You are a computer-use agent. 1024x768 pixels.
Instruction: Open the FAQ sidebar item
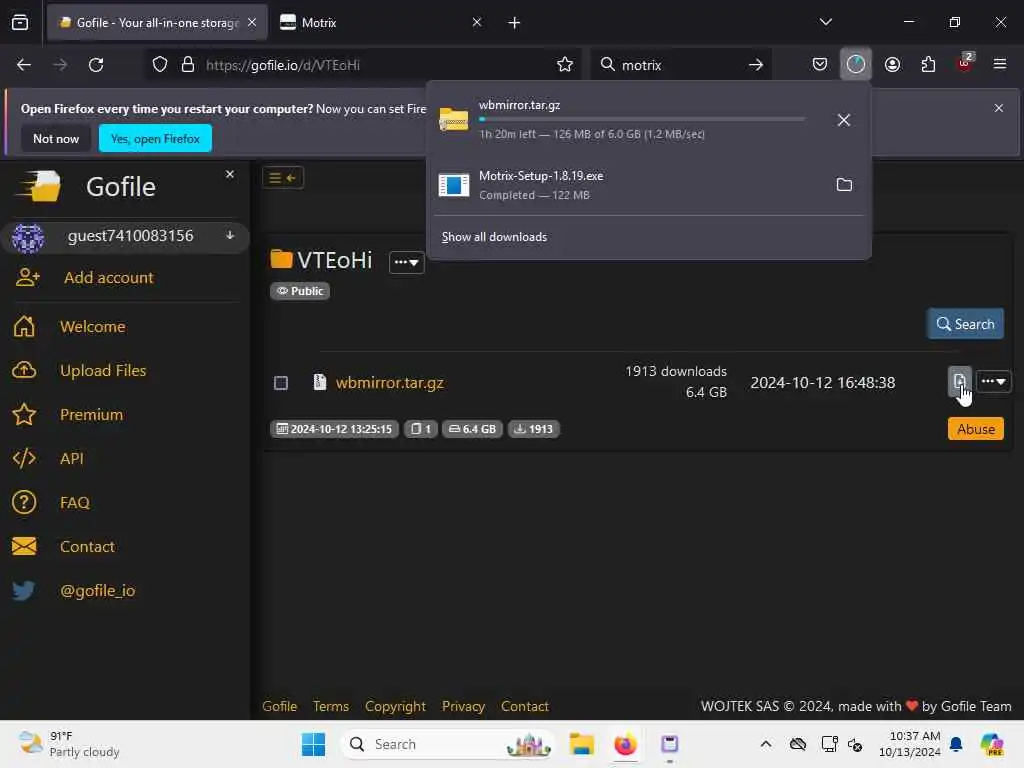(74, 502)
